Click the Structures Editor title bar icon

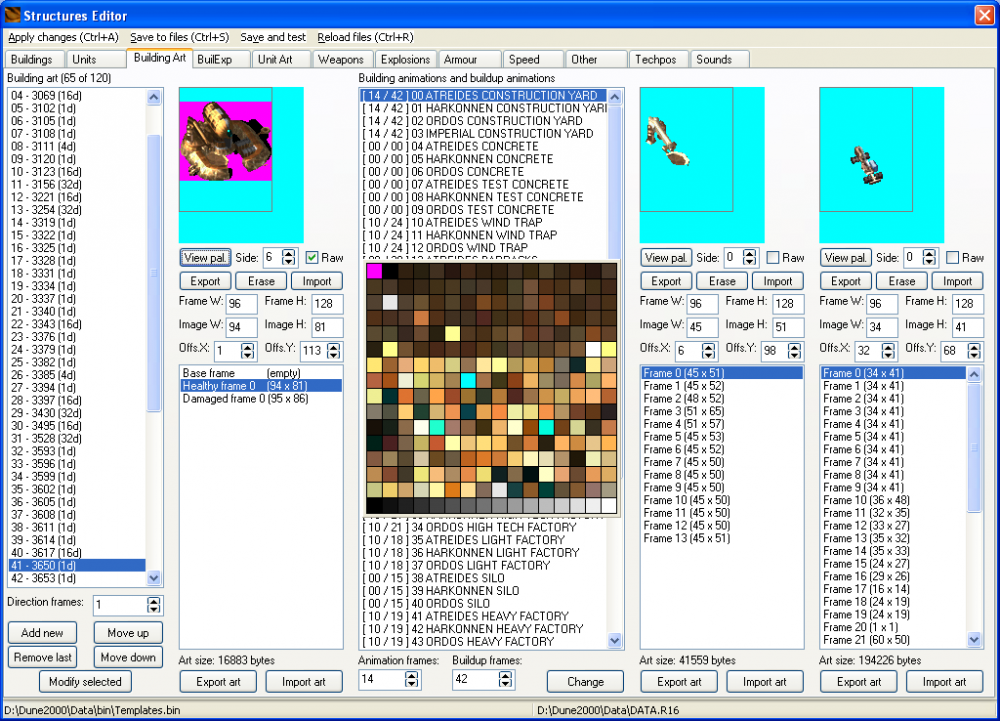(12, 16)
